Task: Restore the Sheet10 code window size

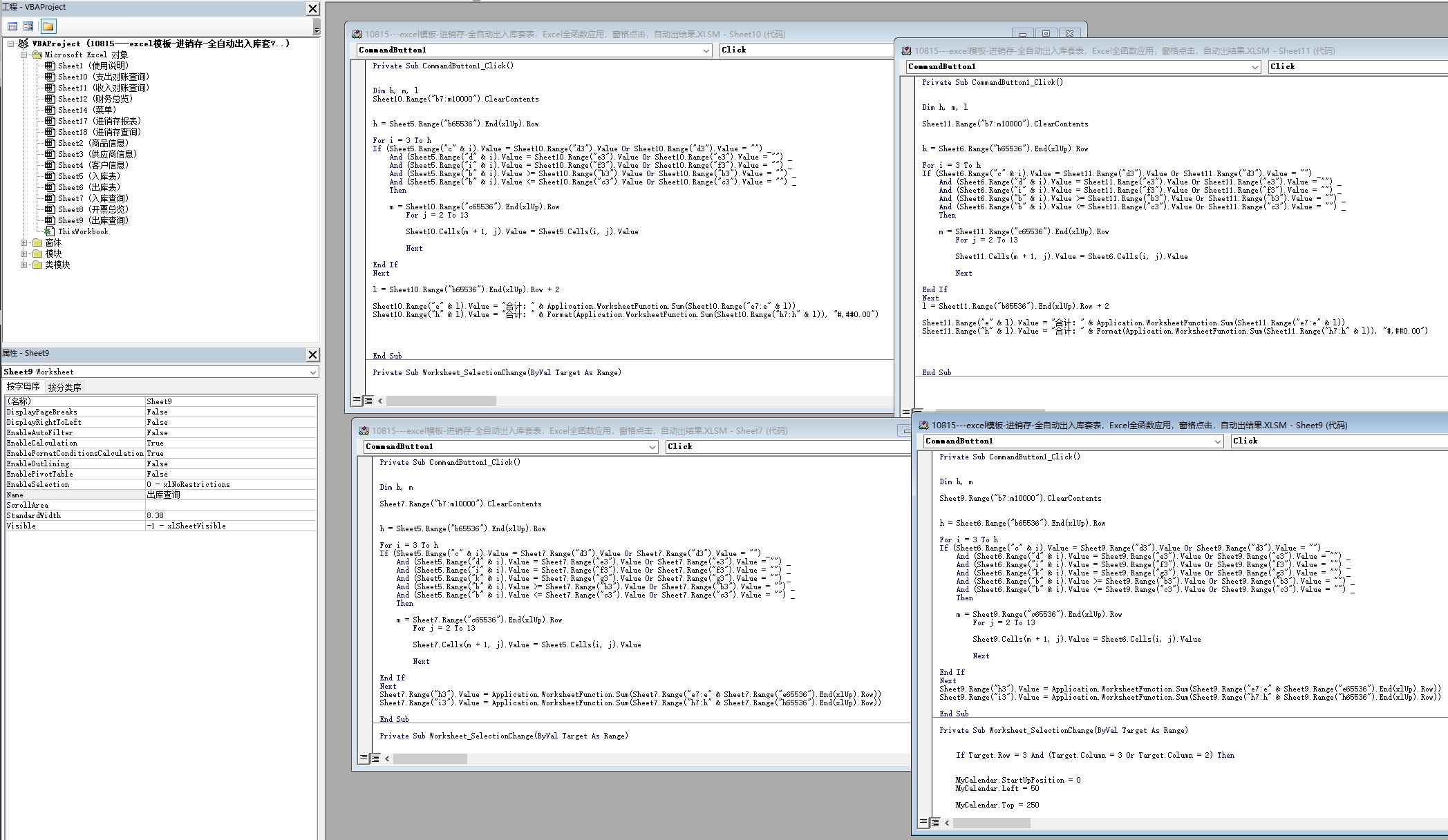Action: pyautogui.click(x=1046, y=34)
